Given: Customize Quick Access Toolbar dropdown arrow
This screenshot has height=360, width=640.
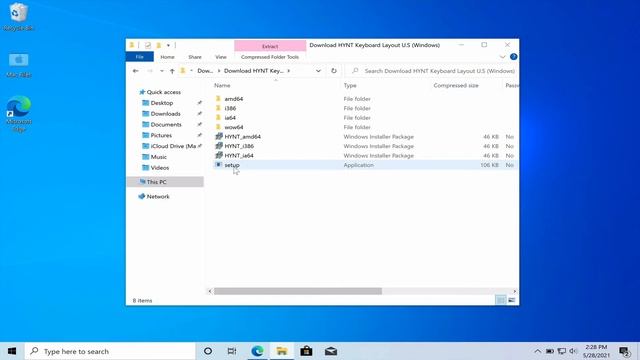Looking at the screenshot, I should pos(168,45).
